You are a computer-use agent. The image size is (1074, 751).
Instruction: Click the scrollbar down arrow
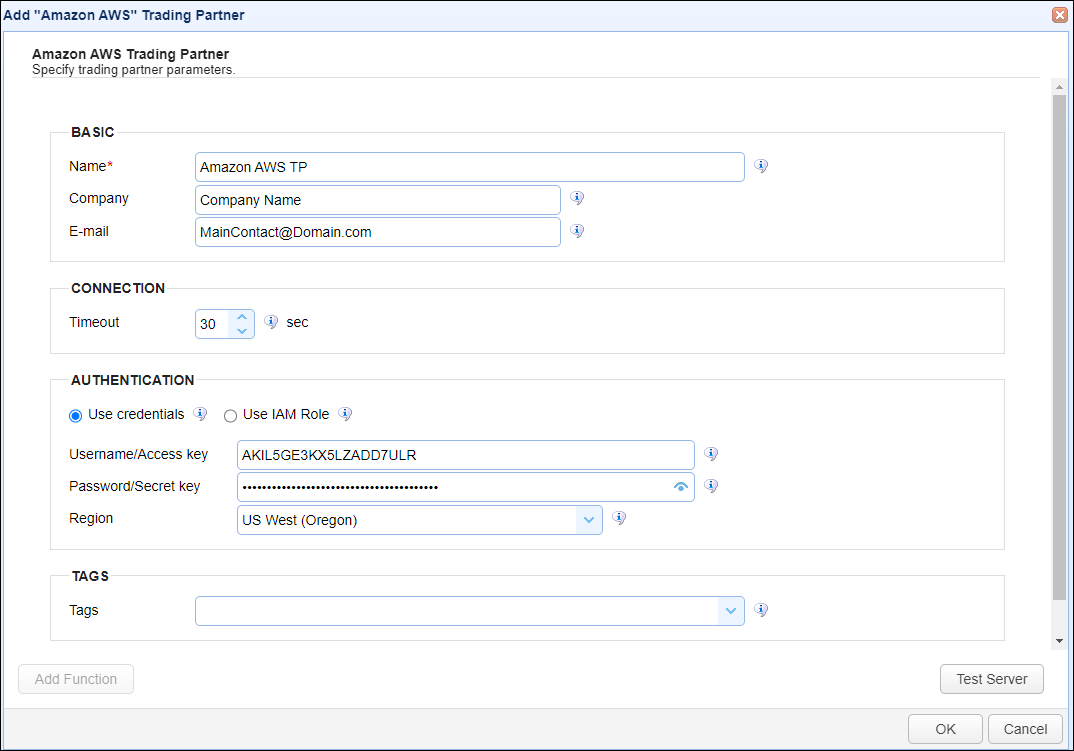coord(1060,641)
